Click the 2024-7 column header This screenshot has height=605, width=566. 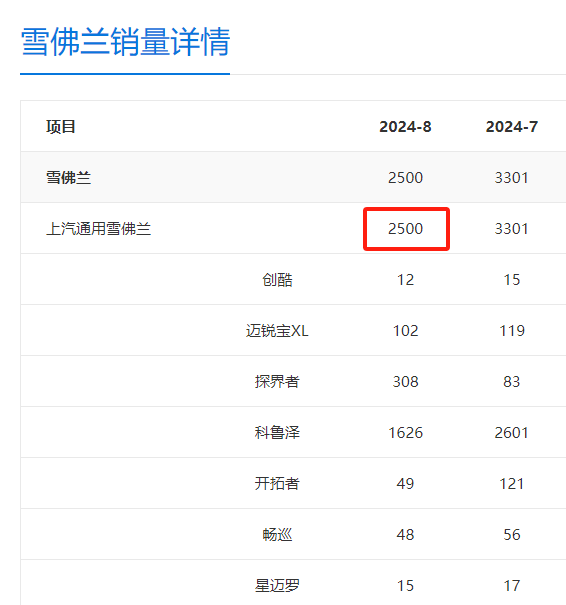click(x=512, y=127)
